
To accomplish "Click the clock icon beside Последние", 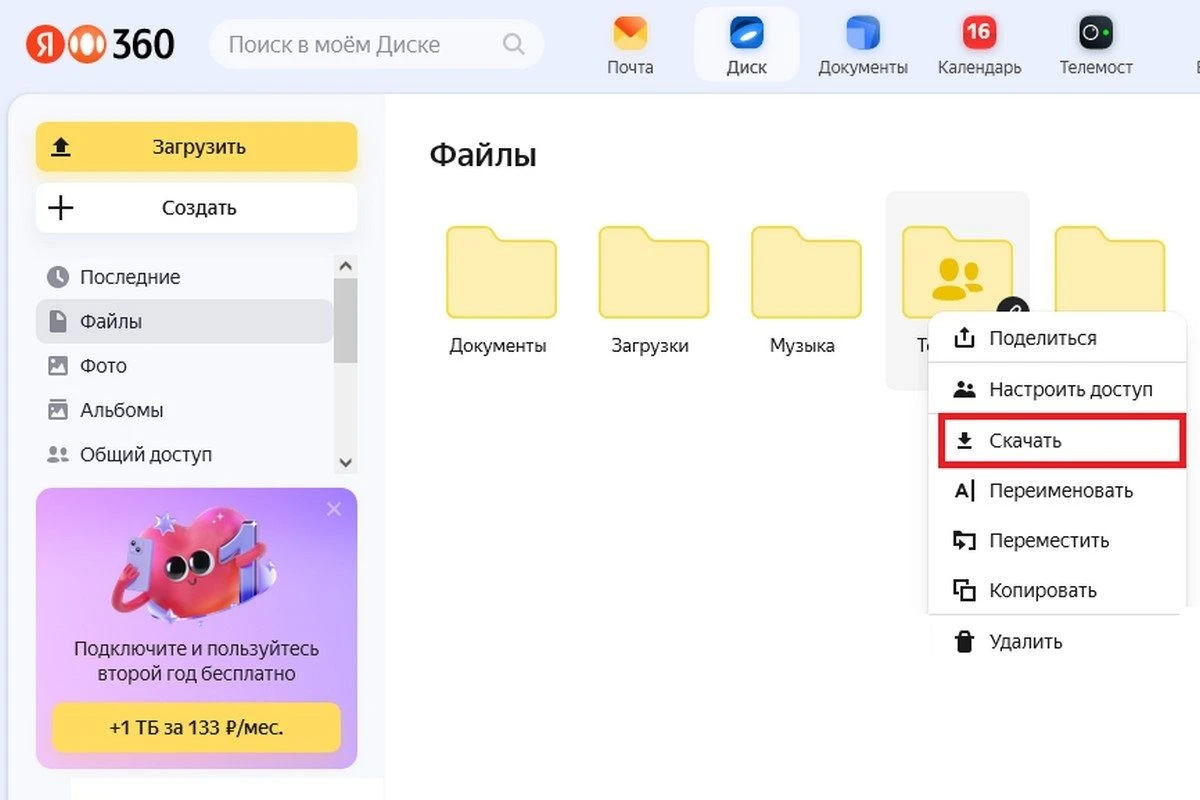I will (58, 277).
